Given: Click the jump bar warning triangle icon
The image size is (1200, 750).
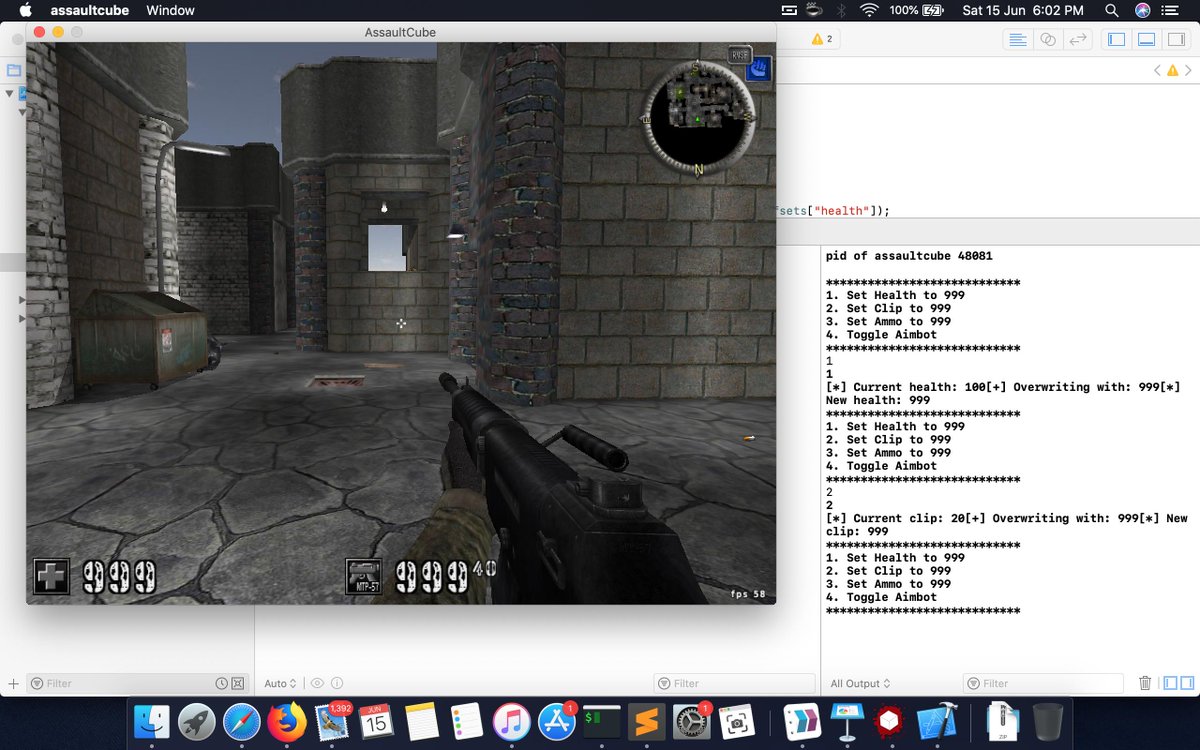Looking at the screenshot, I should tap(1171, 70).
